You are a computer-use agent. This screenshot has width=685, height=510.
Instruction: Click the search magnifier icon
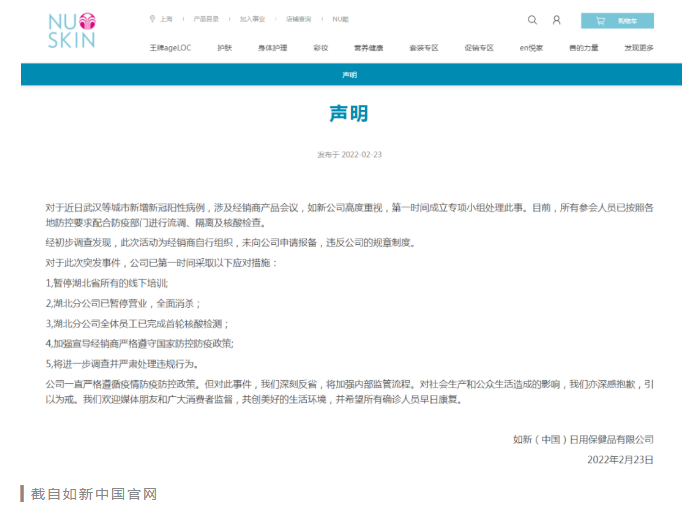click(x=532, y=20)
